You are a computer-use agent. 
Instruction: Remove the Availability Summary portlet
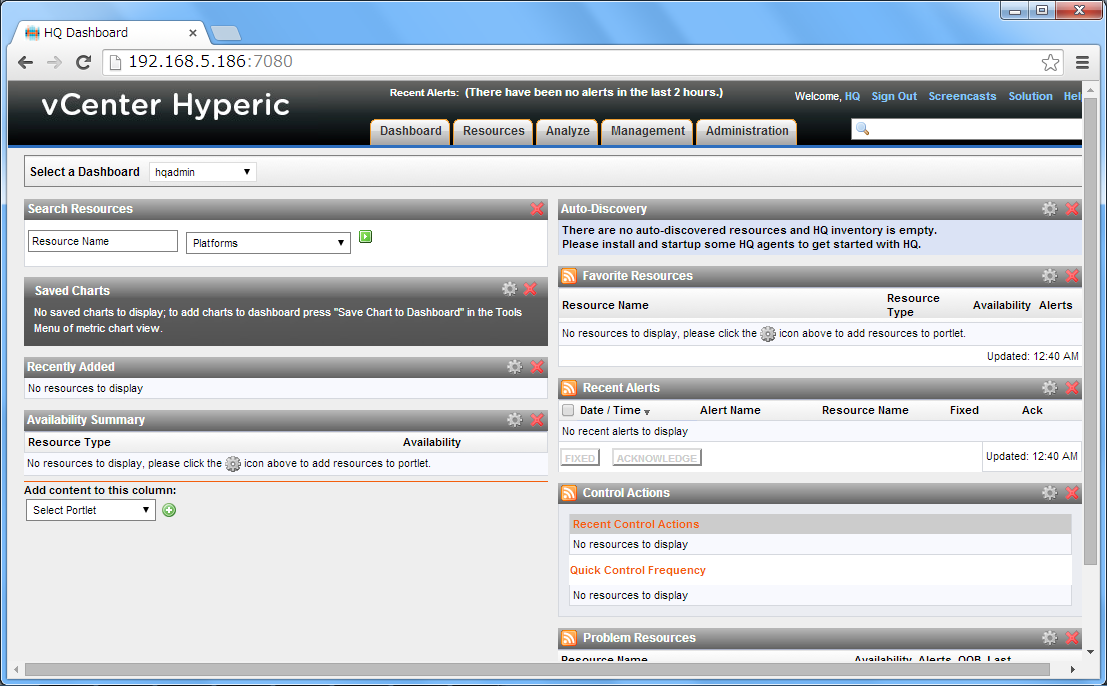pos(537,420)
